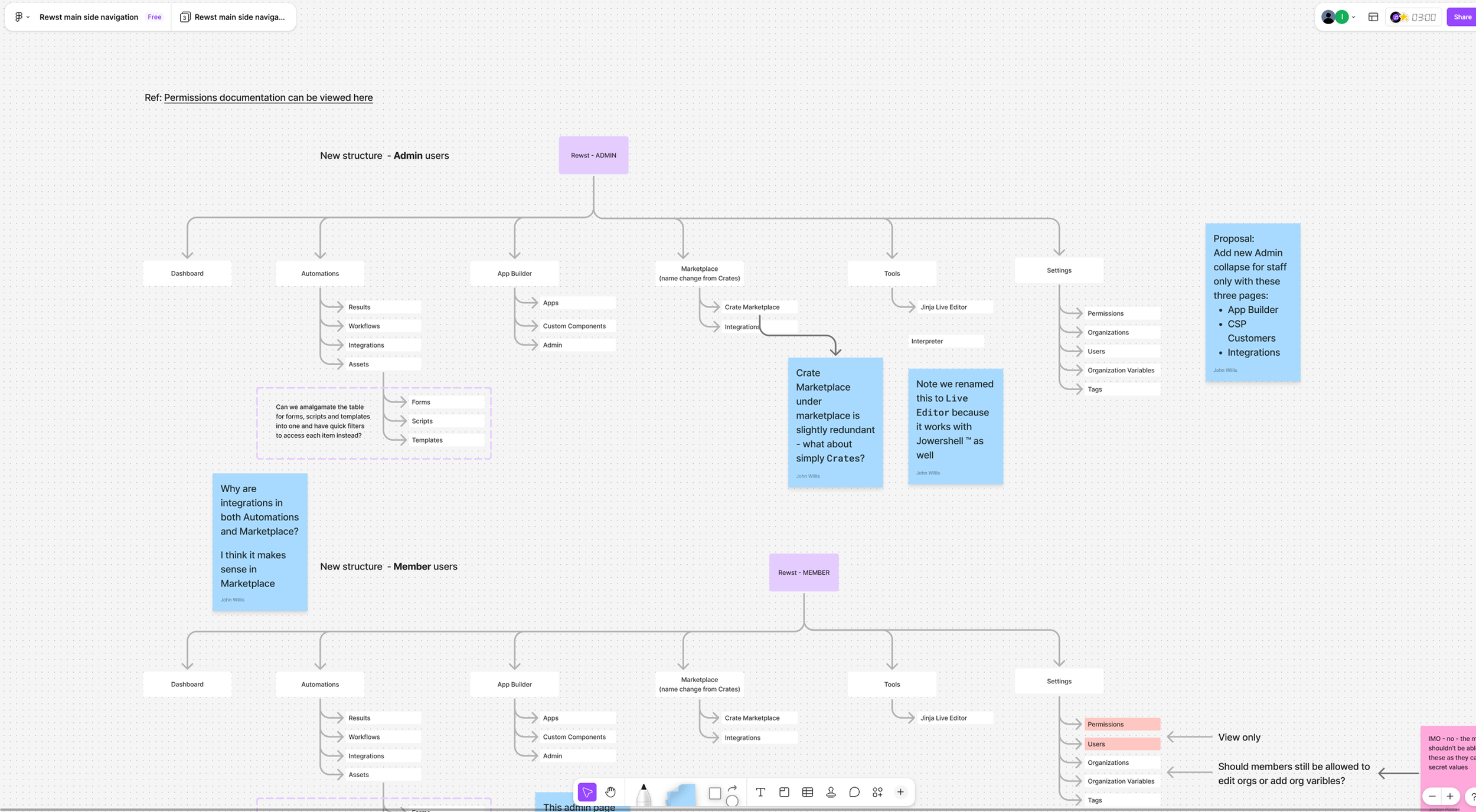
Task: Activate the Comment tool
Action: point(854,792)
